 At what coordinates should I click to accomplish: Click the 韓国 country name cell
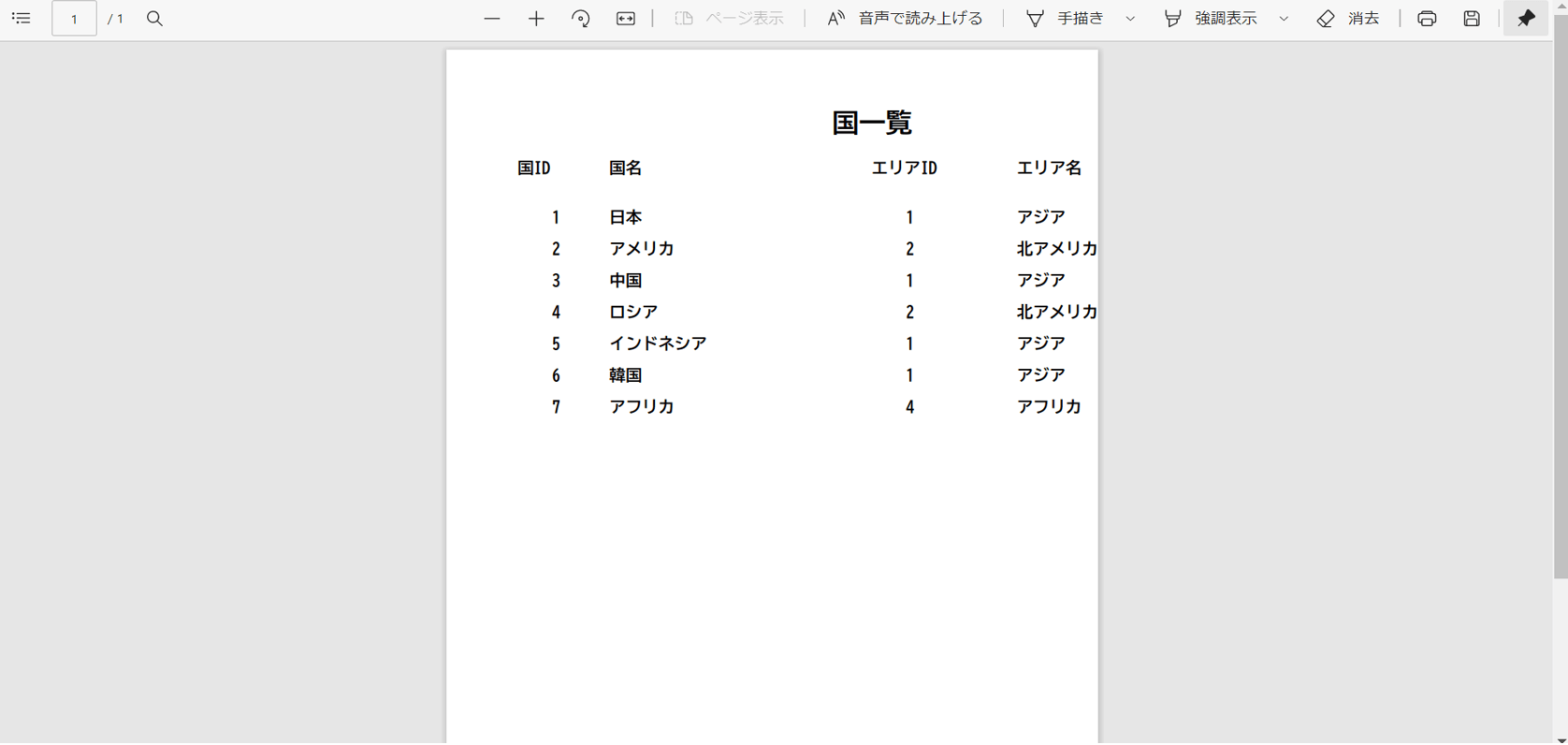(626, 375)
